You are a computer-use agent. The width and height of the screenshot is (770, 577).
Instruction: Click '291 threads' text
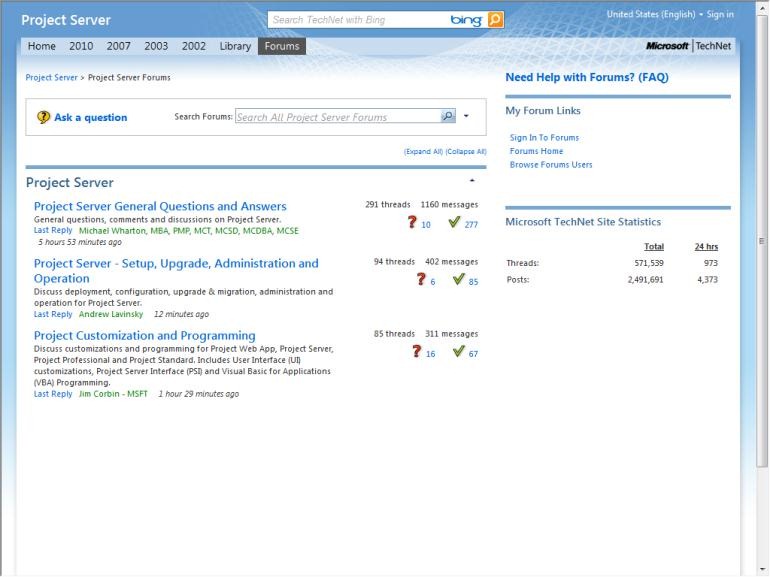pos(387,205)
